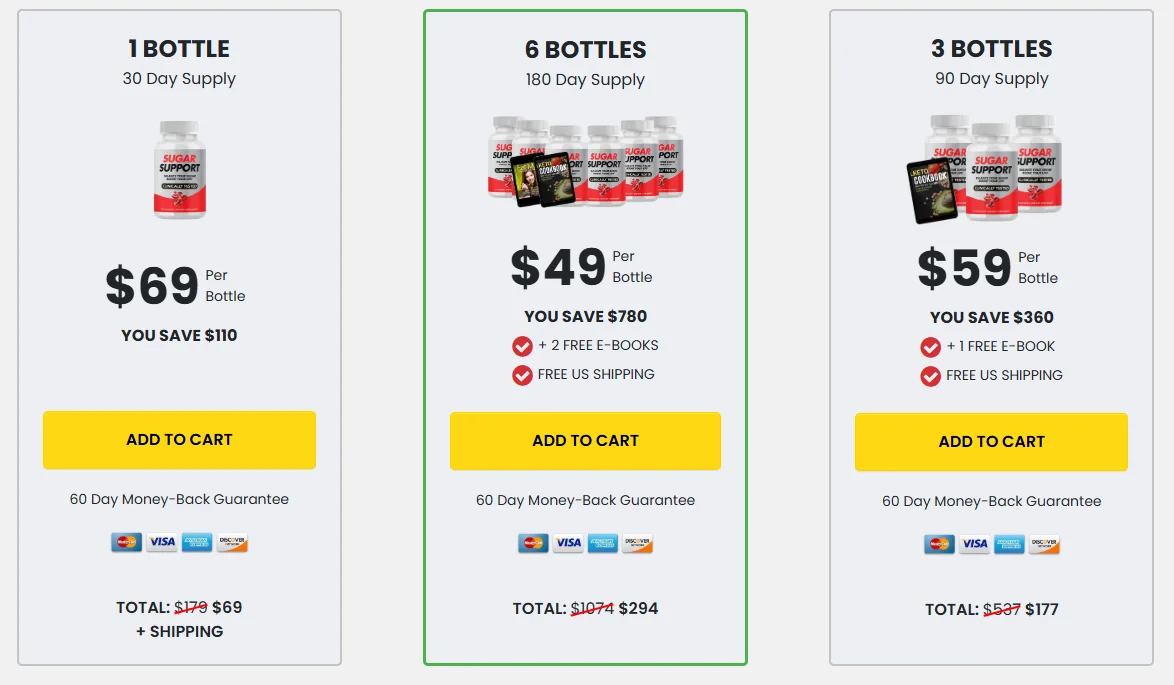Click the checkmark beside 2 FREE E-BOOKS
The image size is (1174, 685).
521,346
